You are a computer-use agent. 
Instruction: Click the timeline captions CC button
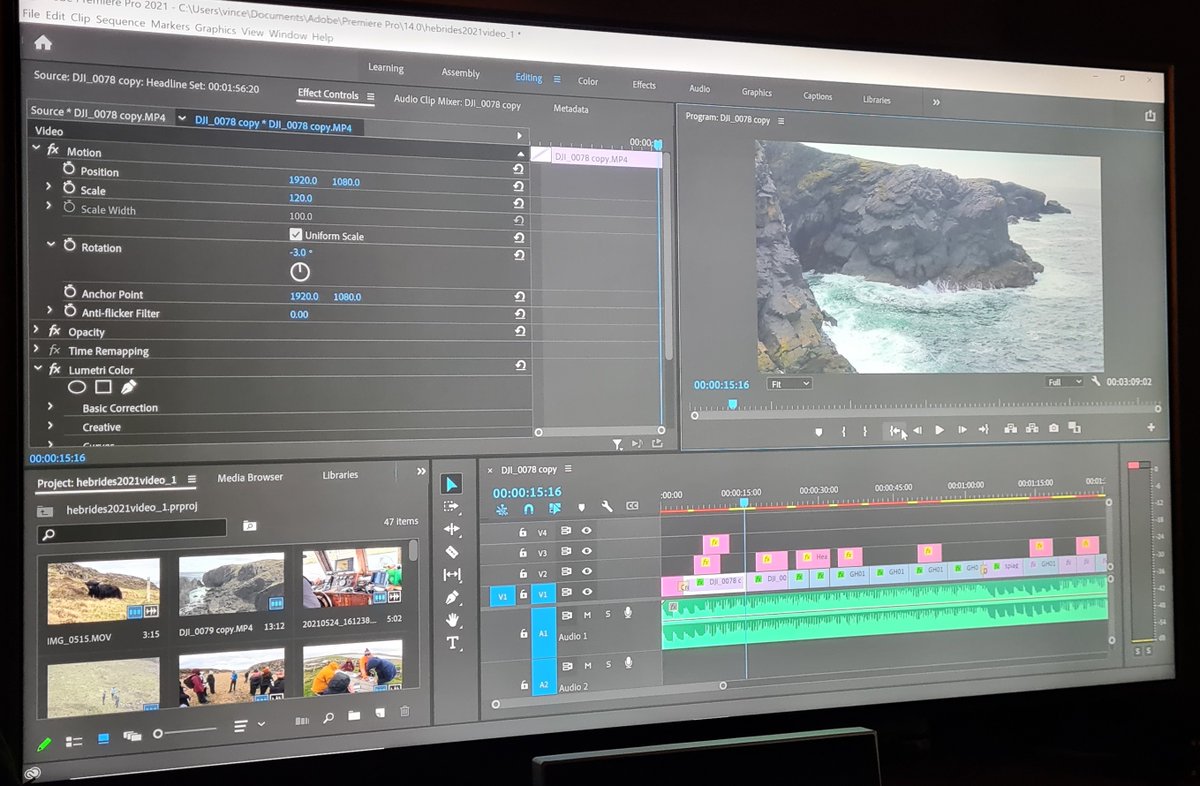(632, 506)
